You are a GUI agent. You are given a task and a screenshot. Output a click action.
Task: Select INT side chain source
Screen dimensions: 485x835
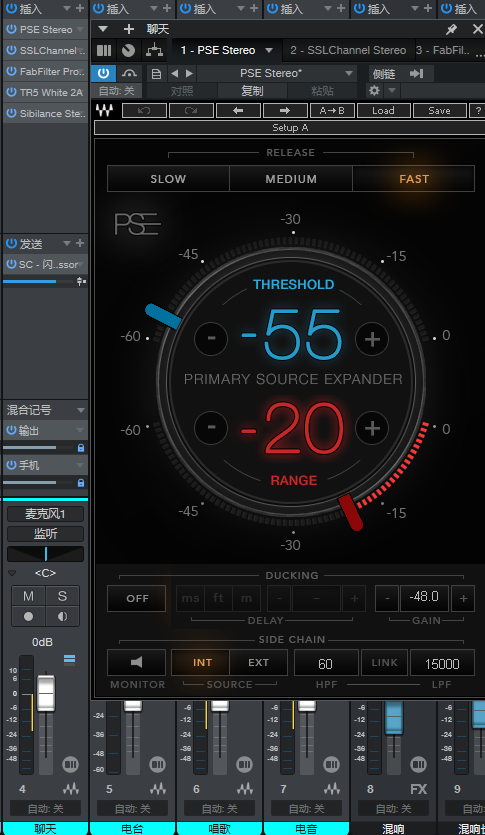tap(201, 662)
